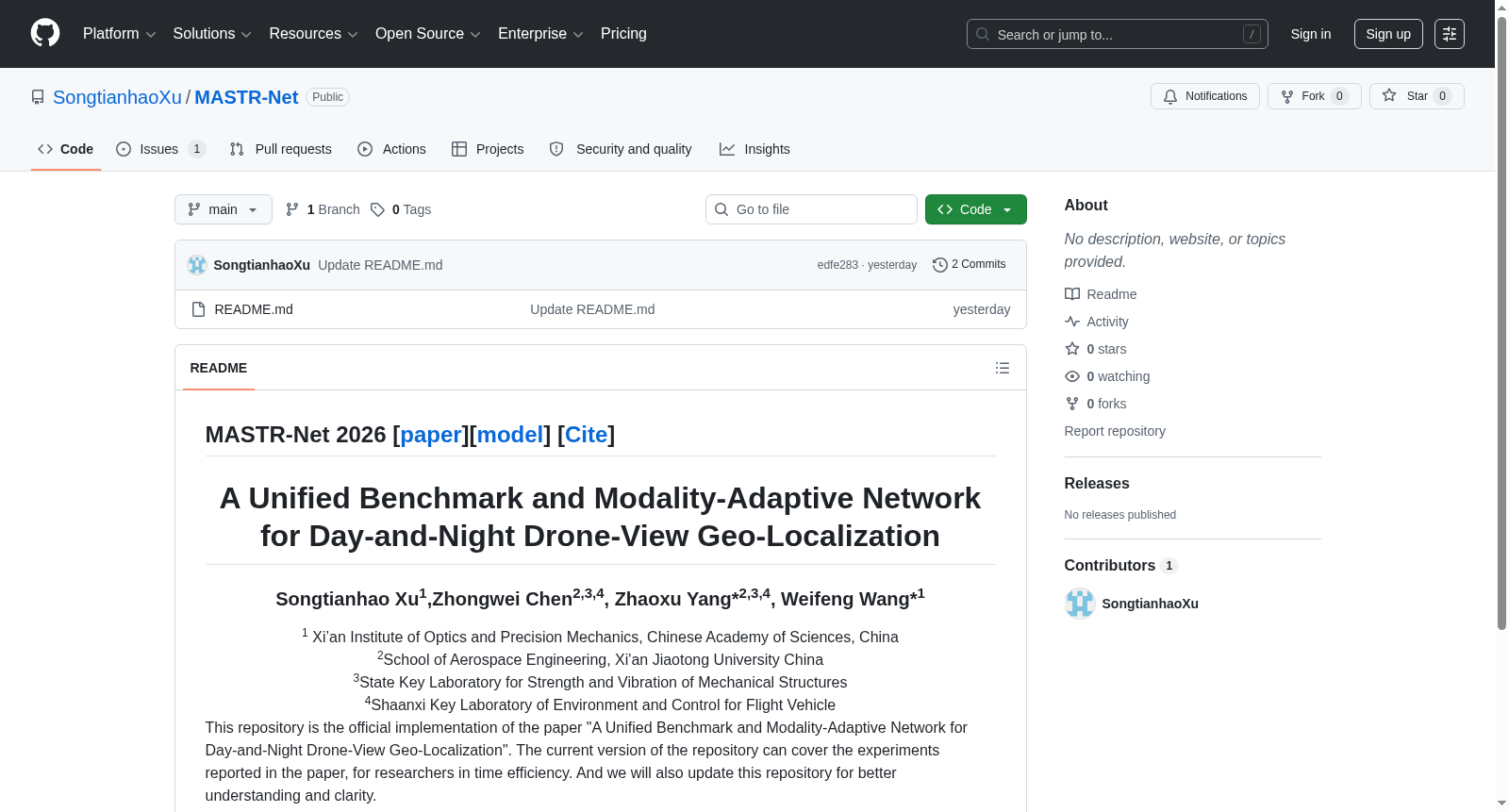
Task: Open commit edfe283 link
Action: (837, 265)
